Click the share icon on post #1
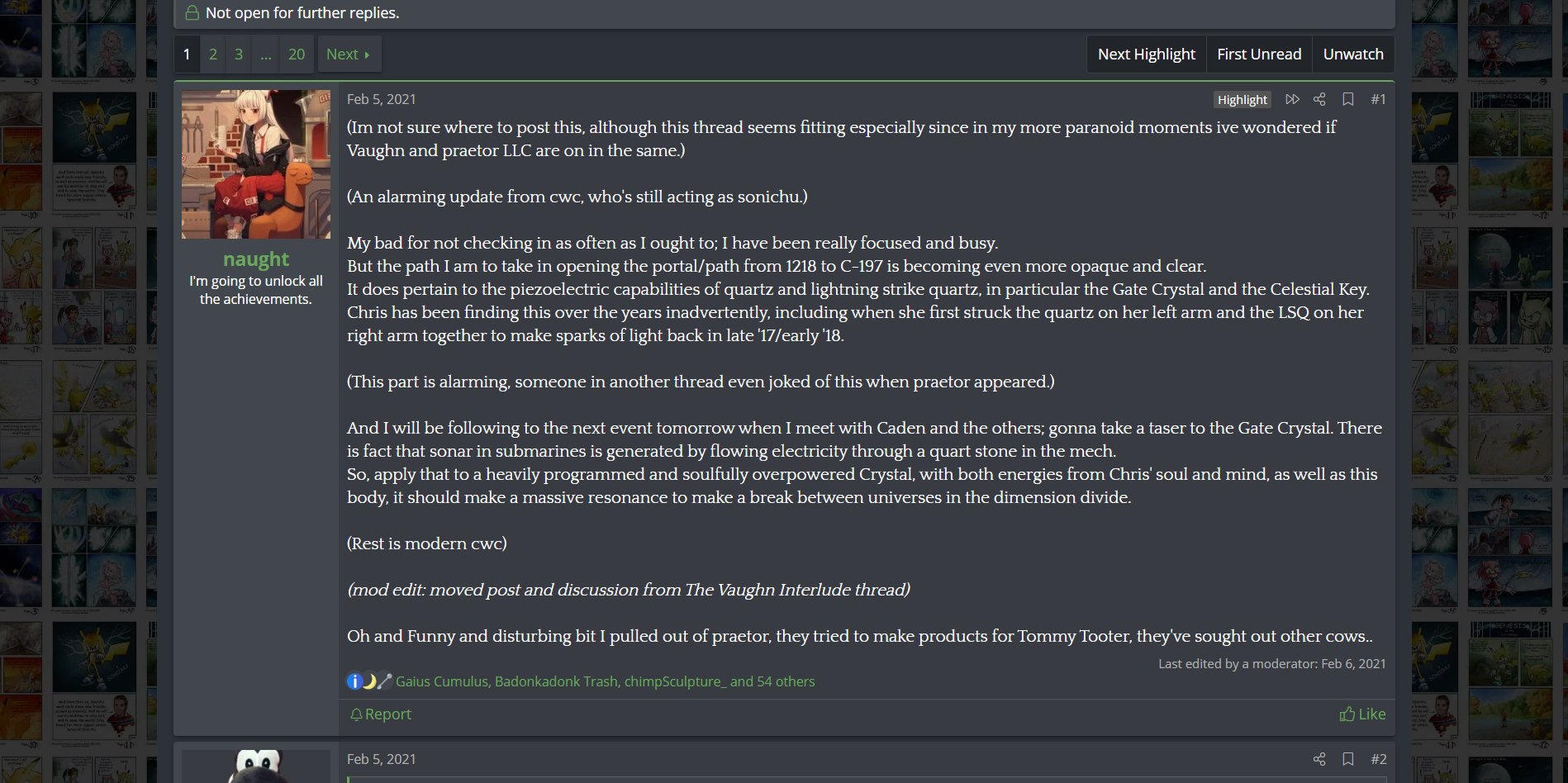 pos(1319,99)
